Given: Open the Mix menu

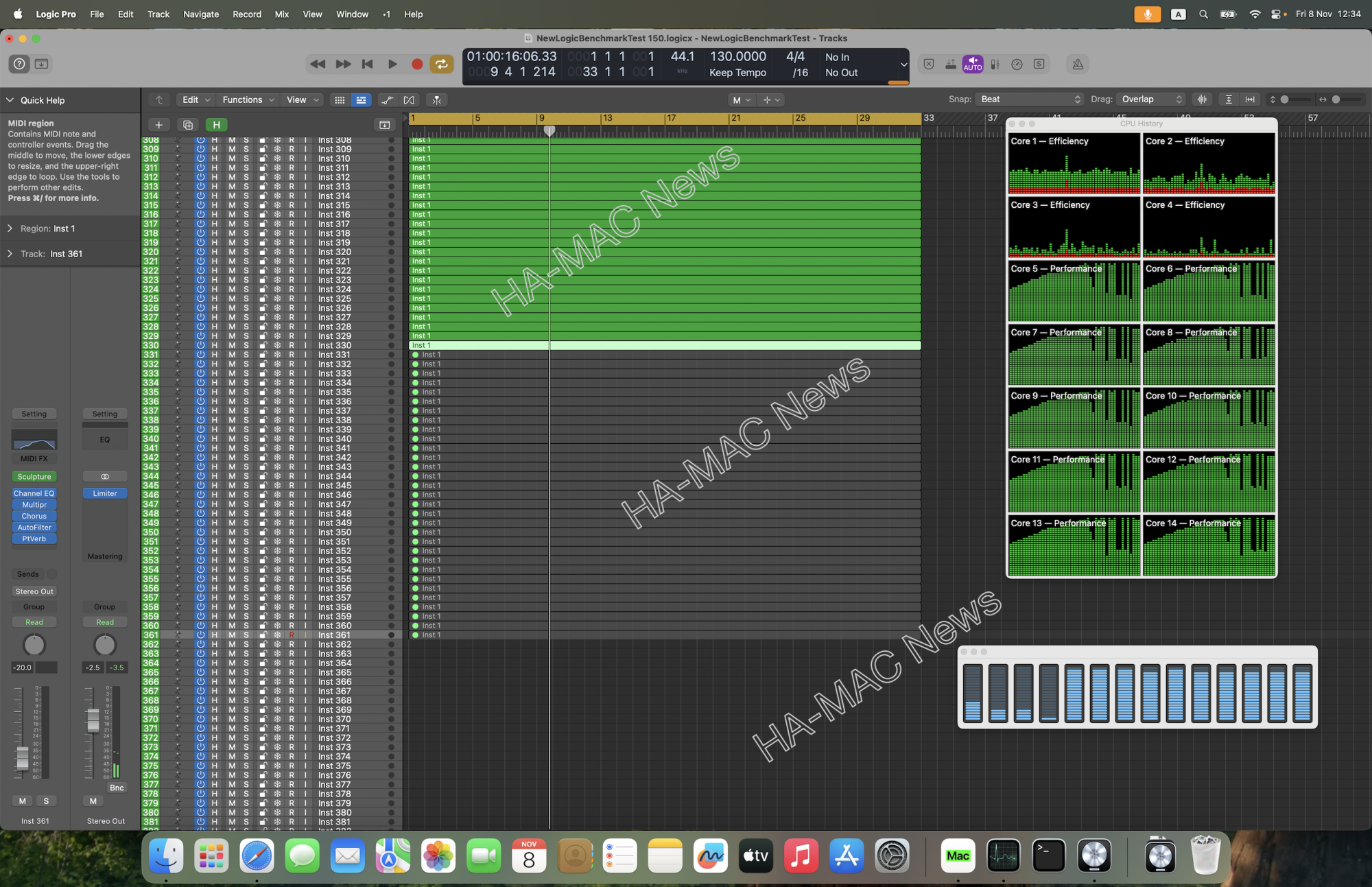Looking at the screenshot, I should coord(281,14).
